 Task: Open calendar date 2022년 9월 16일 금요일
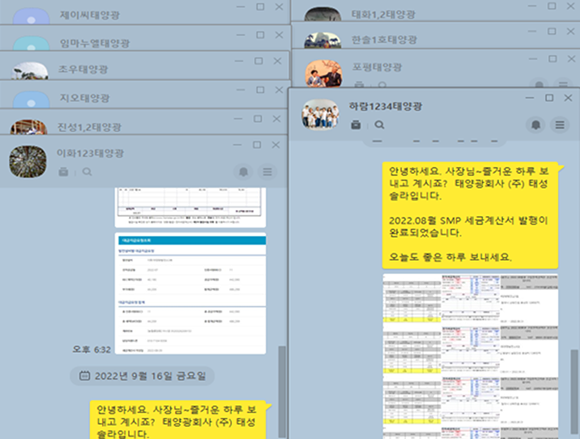coord(142,376)
